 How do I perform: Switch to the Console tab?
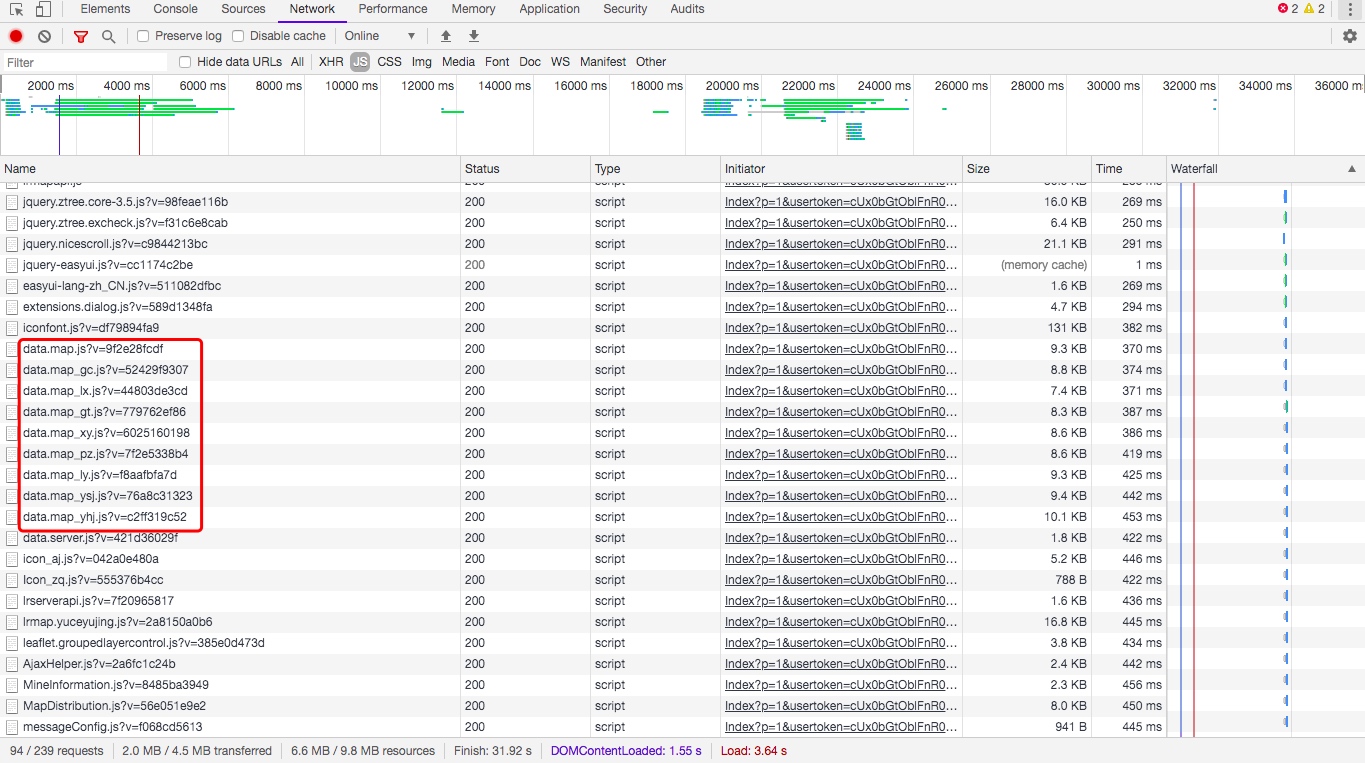(x=175, y=9)
